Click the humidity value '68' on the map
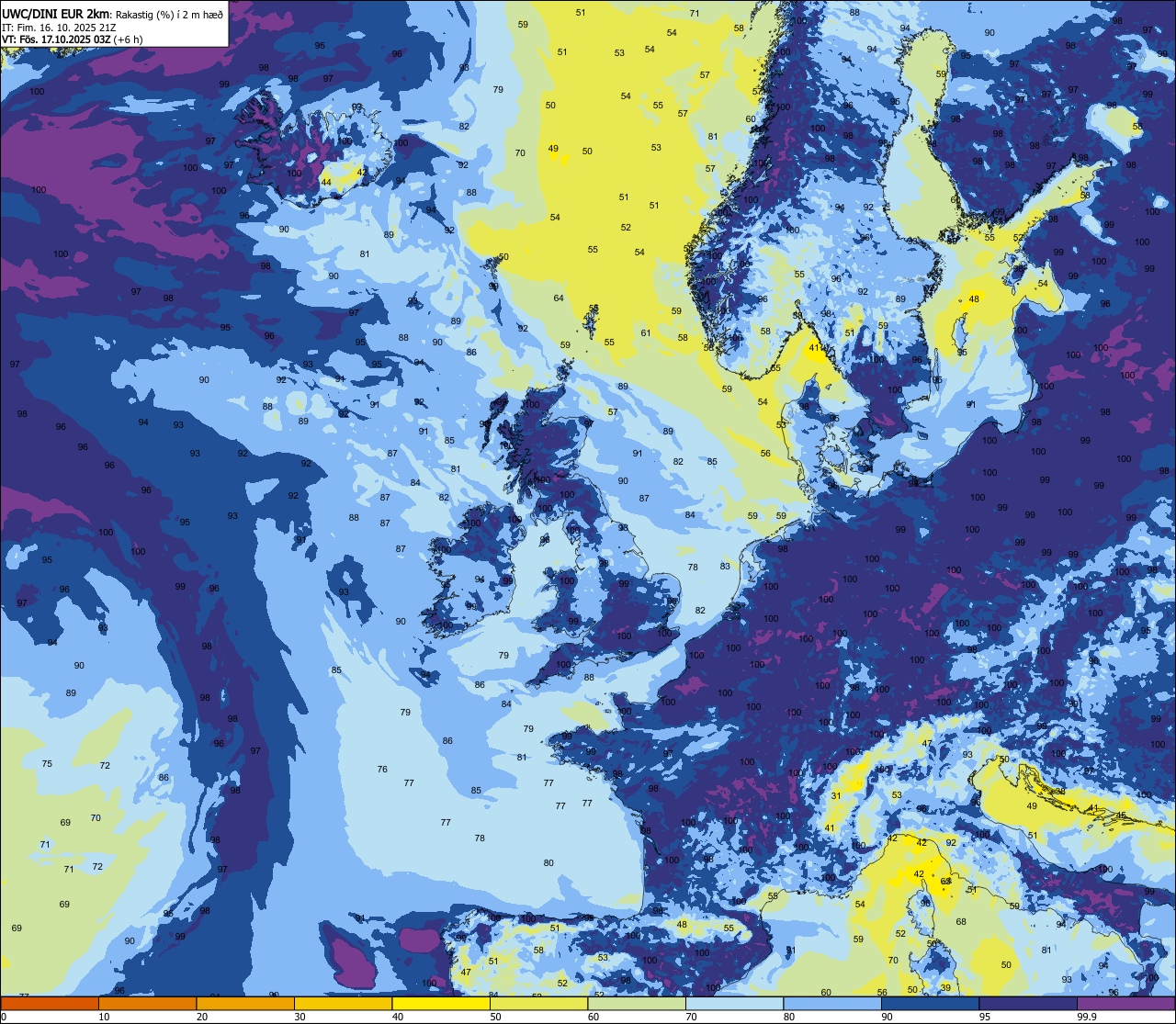1176x1024 pixels. (961, 922)
